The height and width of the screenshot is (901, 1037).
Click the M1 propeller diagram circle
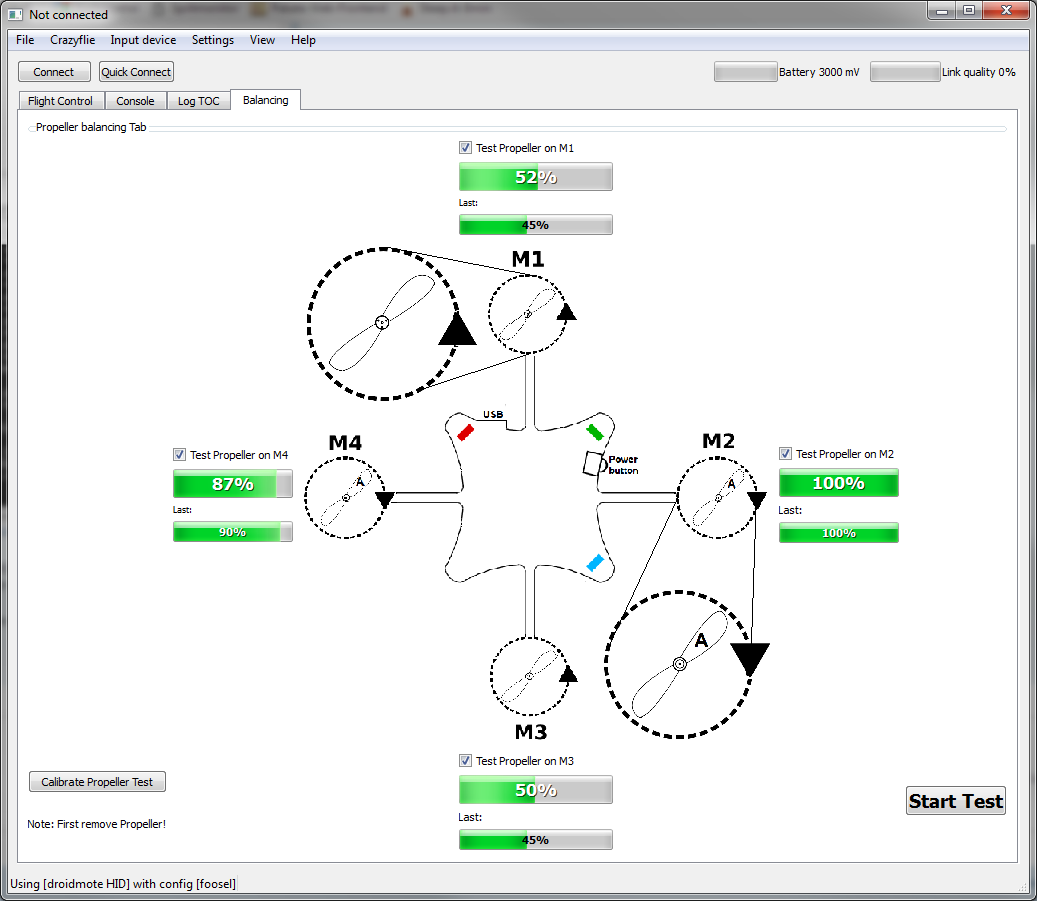coord(527,313)
